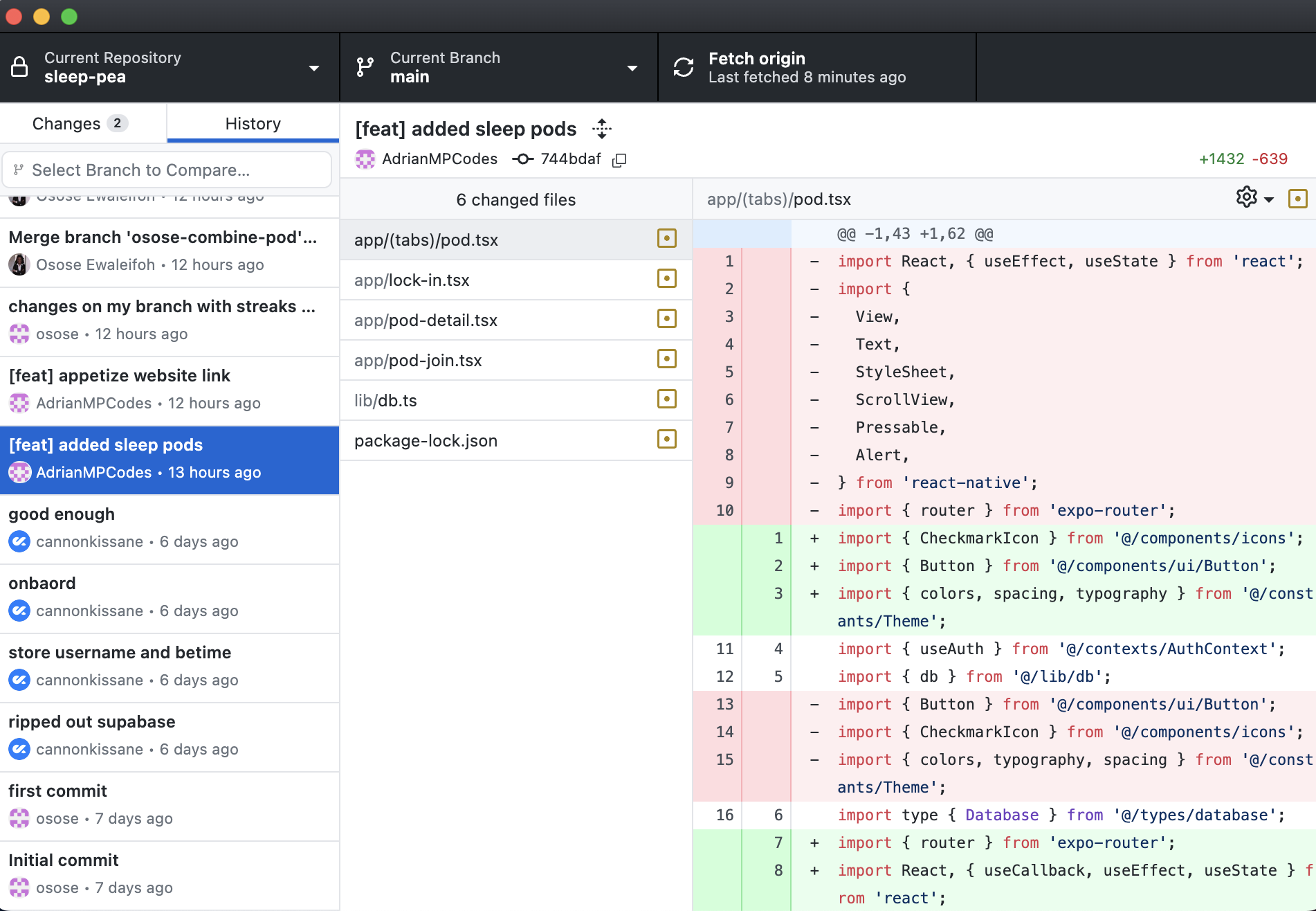
Task: Click the diff hunk header @@ -1,43 +1,62 @@
Action: tap(915, 234)
